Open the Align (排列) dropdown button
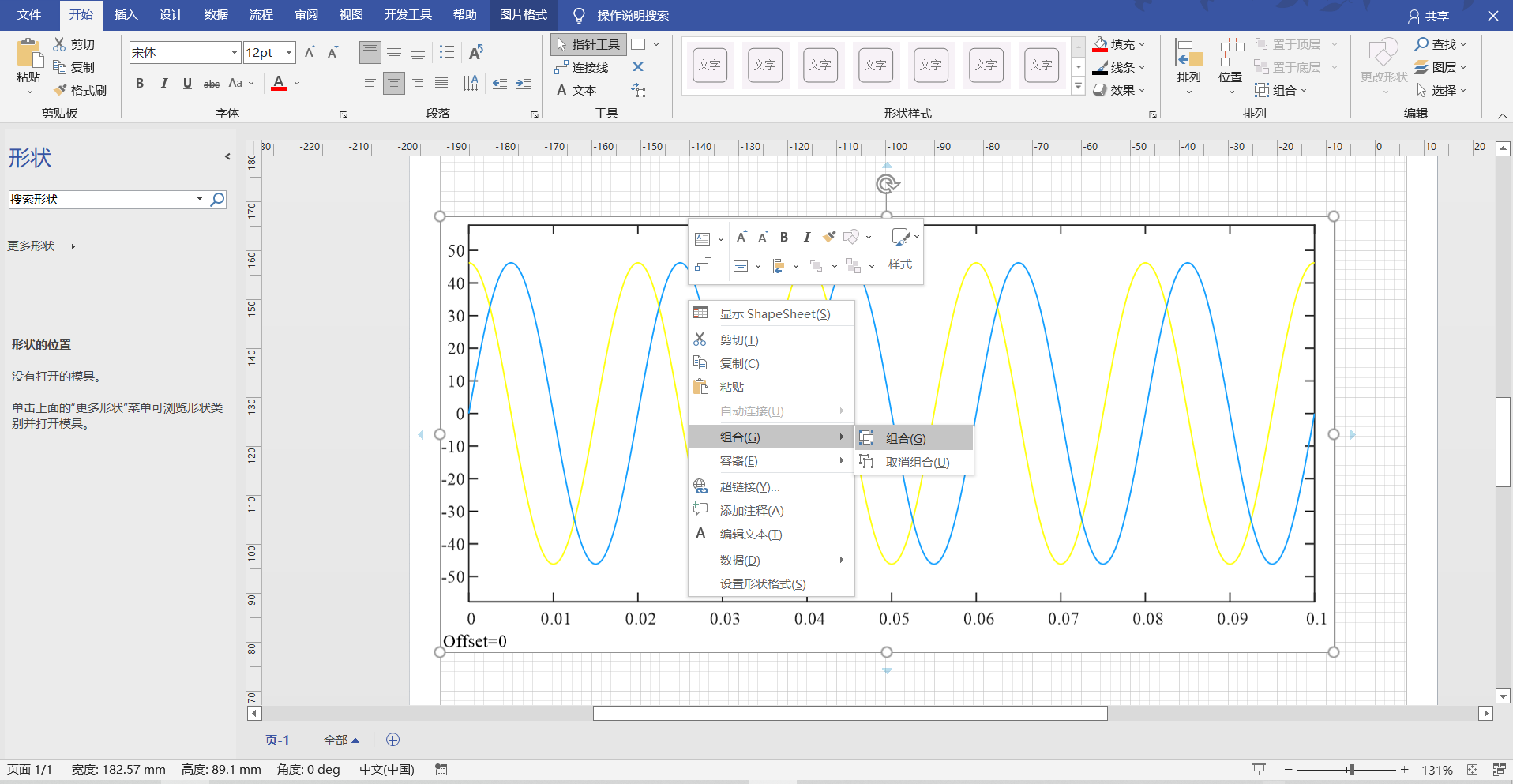The width and height of the screenshot is (1513, 784). click(x=1189, y=66)
